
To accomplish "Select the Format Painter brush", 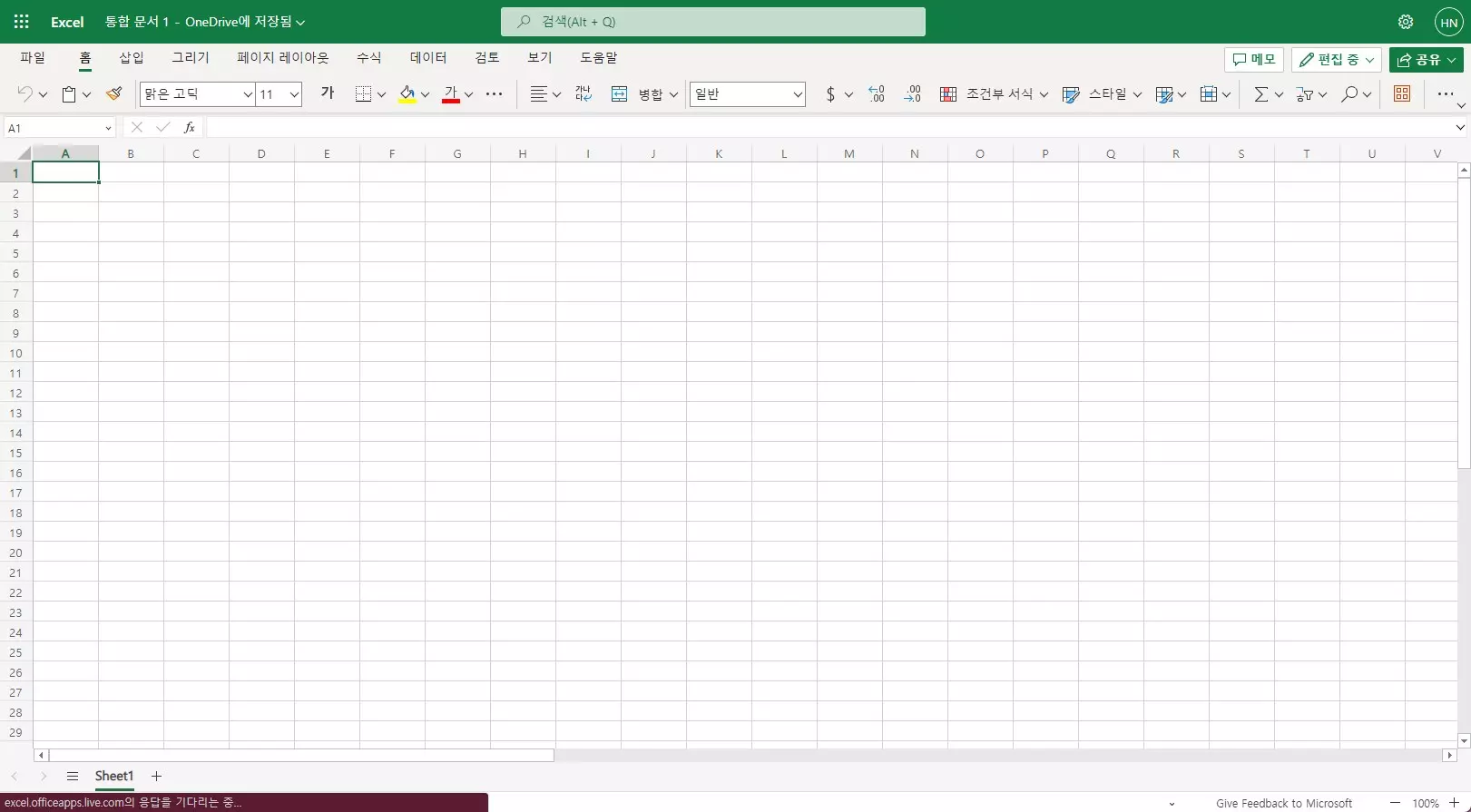I will coord(114,93).
